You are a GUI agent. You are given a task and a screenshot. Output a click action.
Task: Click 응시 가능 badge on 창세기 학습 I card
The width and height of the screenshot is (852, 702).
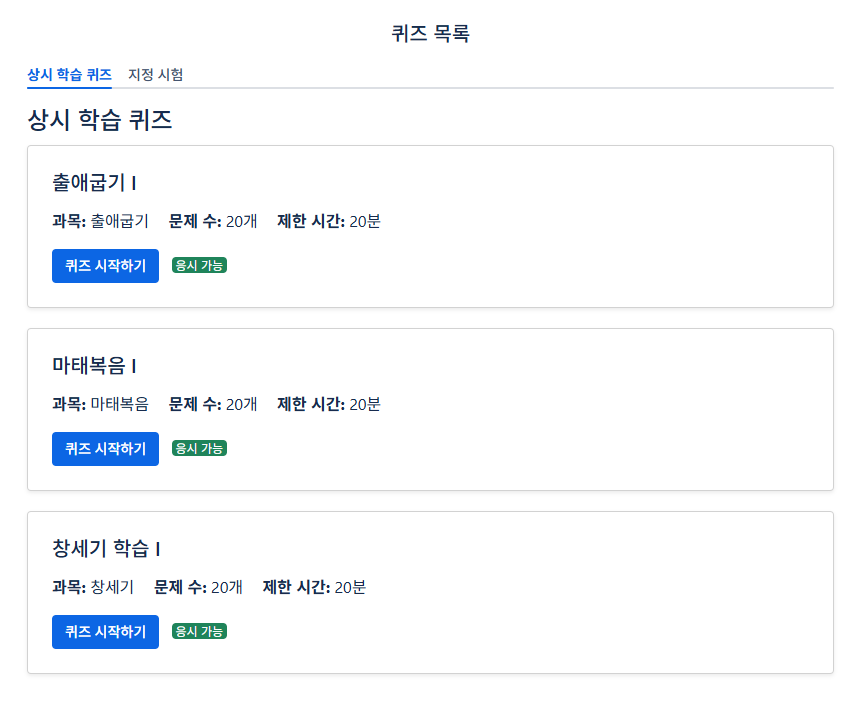(x=199, y=631)
